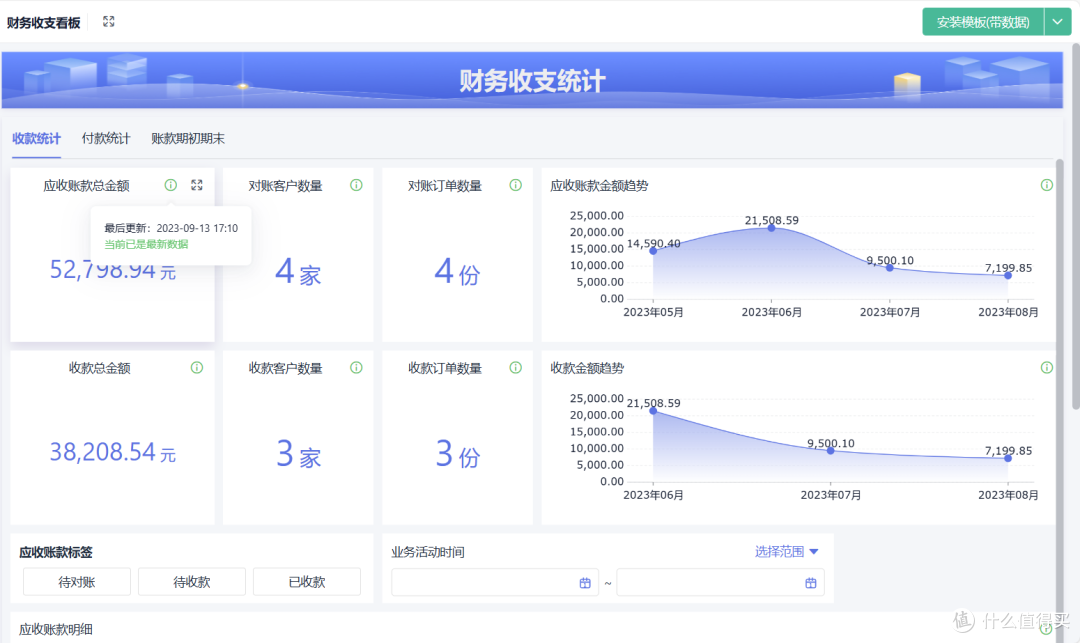Click the 9,500.10 point on 收款金额趋势 chart

pyautogui.click(x=831, y=451)
